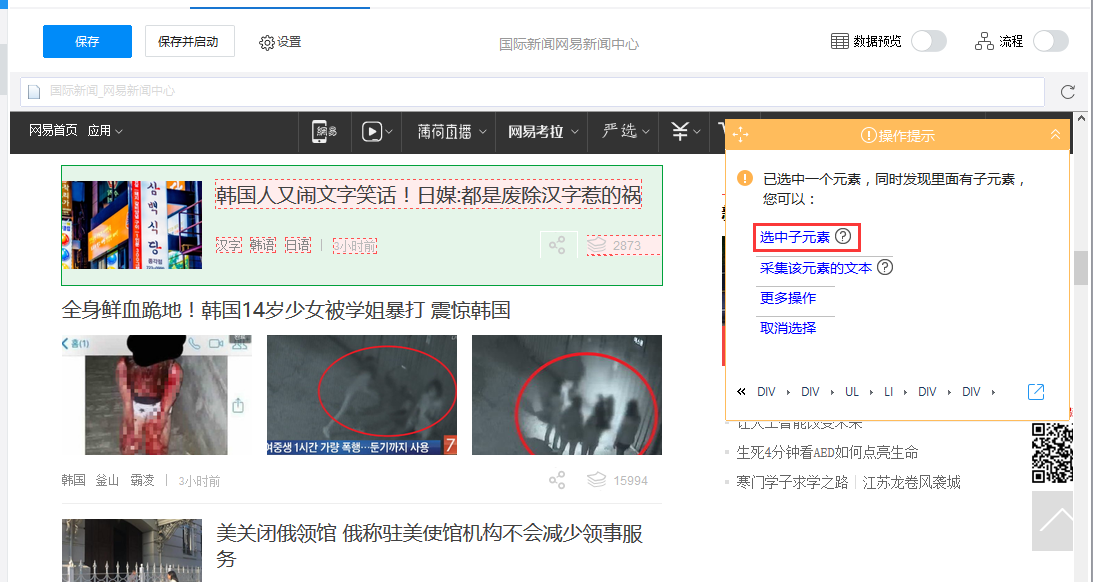Screen dimensions: 1093x582
Task: Click the 采集该元素的文本 option
Action: tap(816, 268)
